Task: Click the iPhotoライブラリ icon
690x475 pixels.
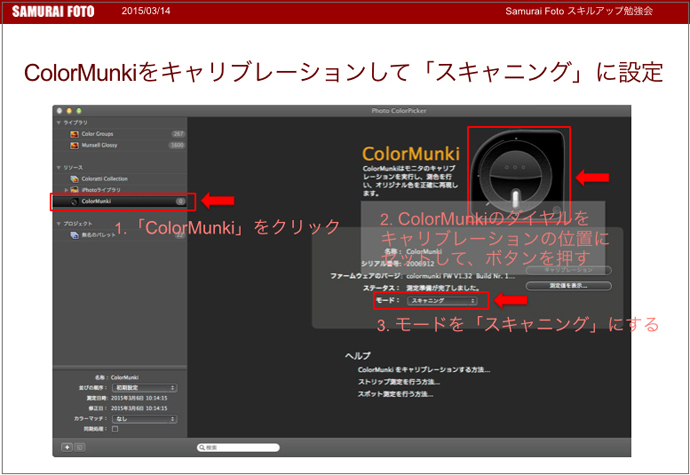Action: [74, 190]
